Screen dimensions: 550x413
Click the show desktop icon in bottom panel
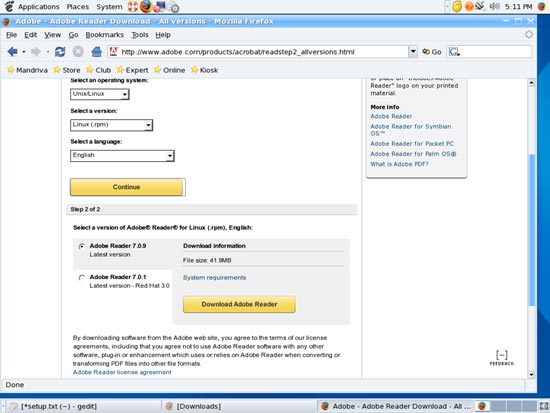[x=544, y=406]
